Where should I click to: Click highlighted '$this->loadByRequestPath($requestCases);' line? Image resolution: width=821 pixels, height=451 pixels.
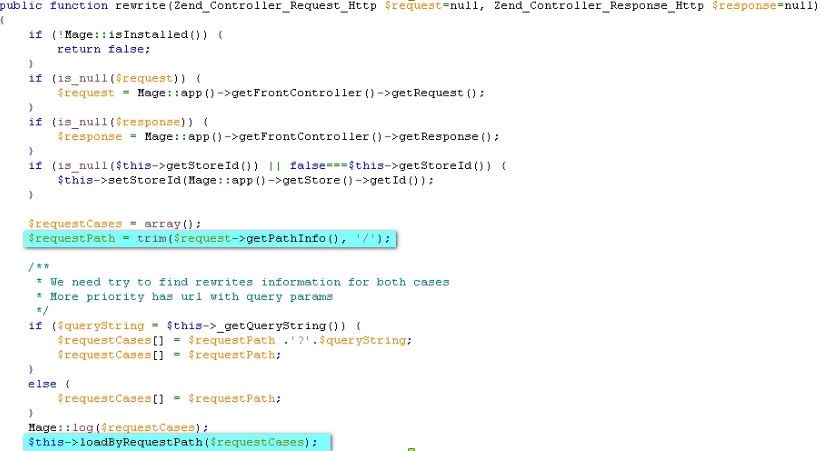(x=177, y=442)
